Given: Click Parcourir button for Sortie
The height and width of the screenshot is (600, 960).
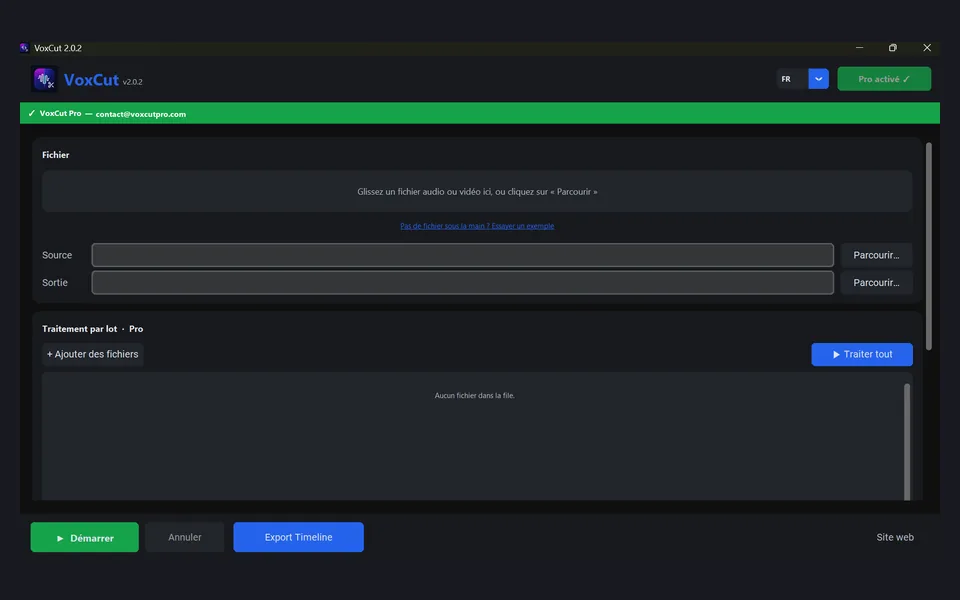Looking at the screenshot, I should click(876, 283).
